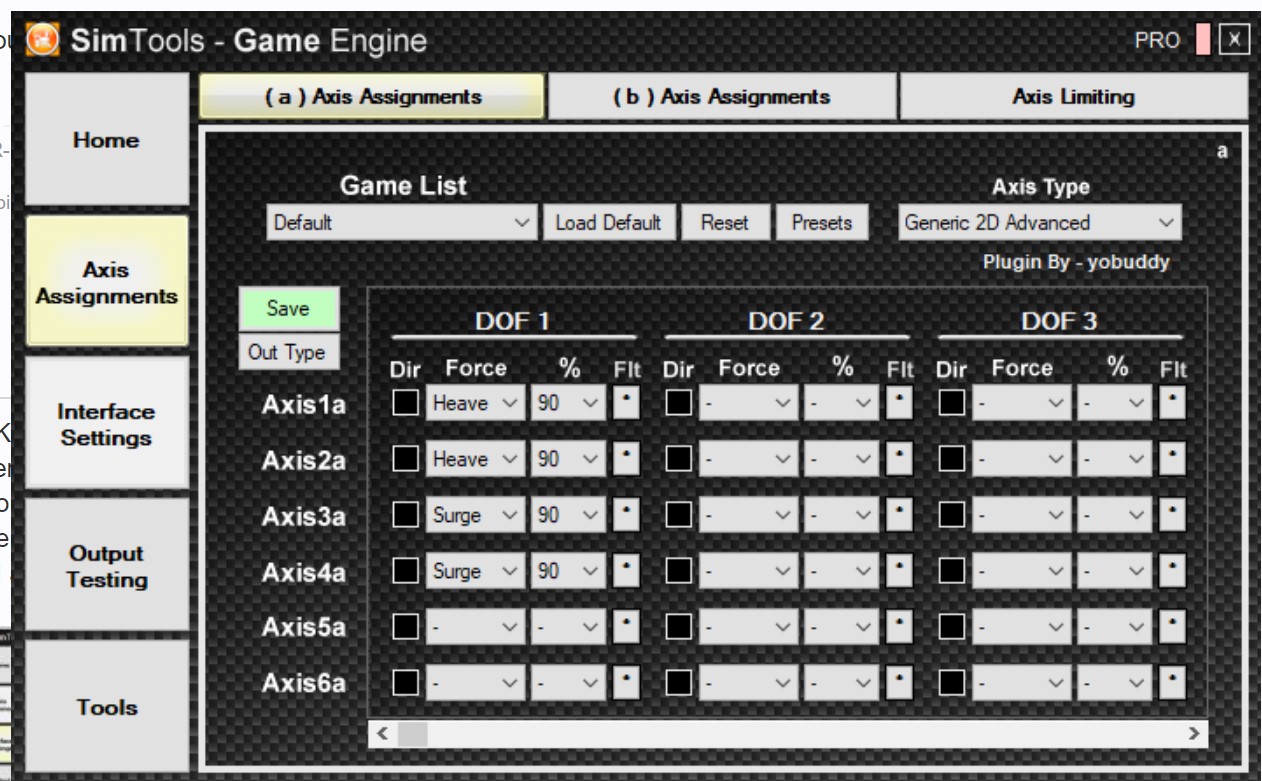Click Axis5a DOF 1 Flt filter button

(627, 627)
